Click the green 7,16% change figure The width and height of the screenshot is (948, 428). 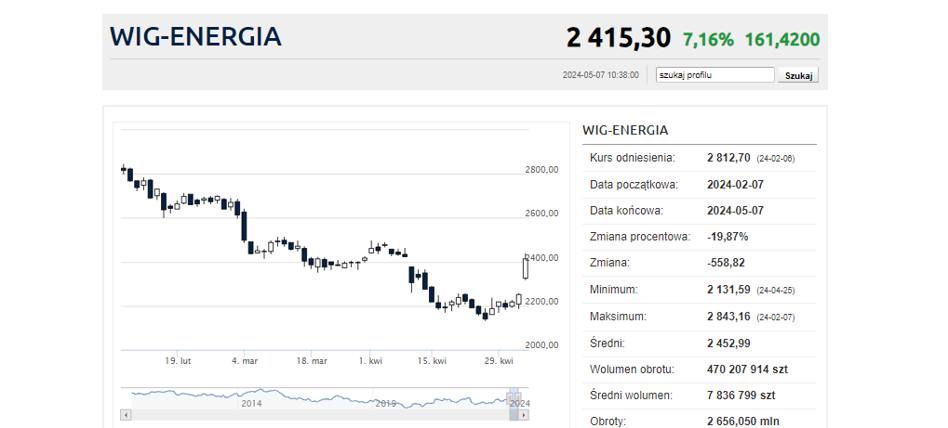click(709, 40)
